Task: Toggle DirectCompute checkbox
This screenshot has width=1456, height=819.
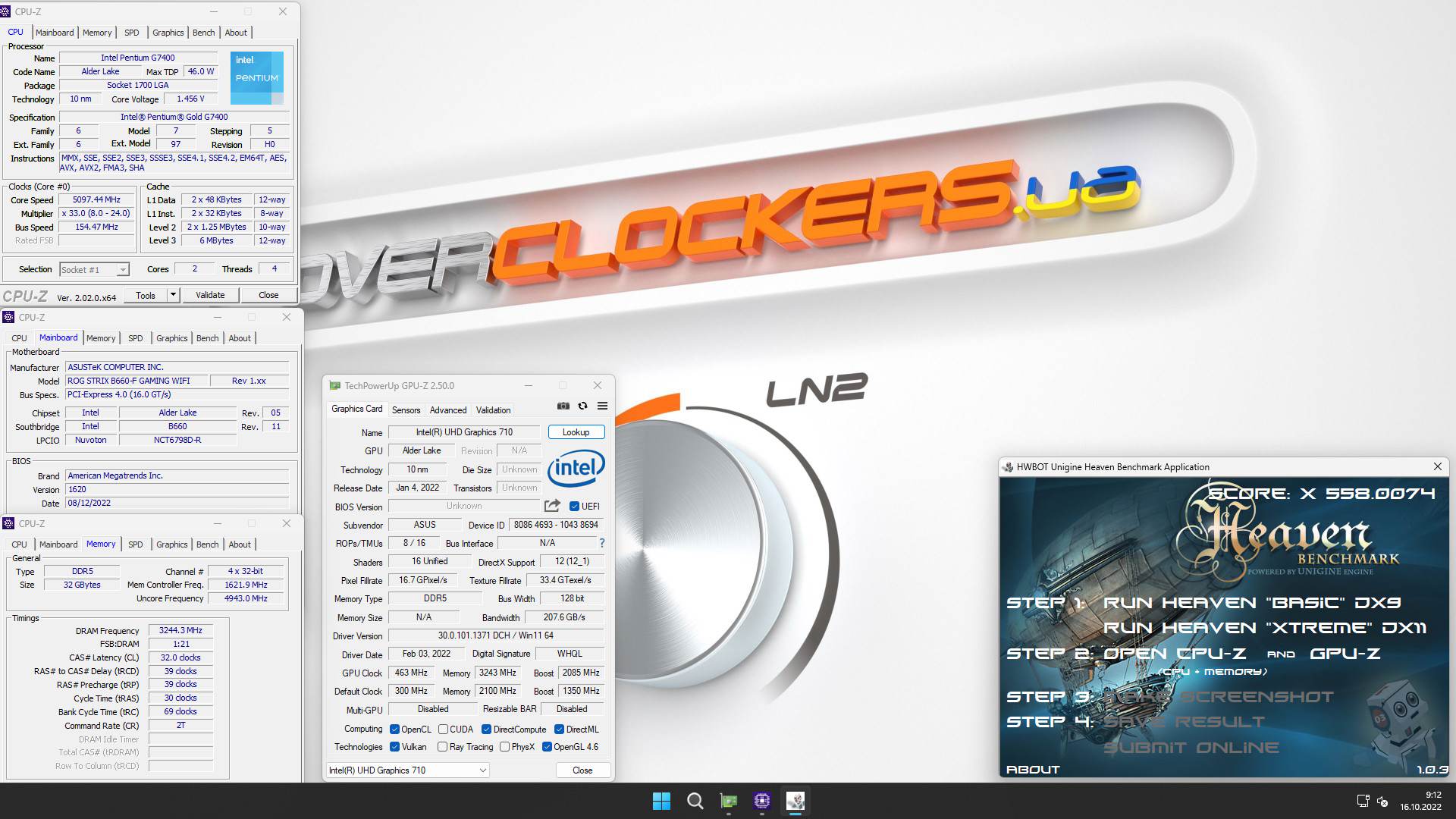Action: click(x=486, y=730)
